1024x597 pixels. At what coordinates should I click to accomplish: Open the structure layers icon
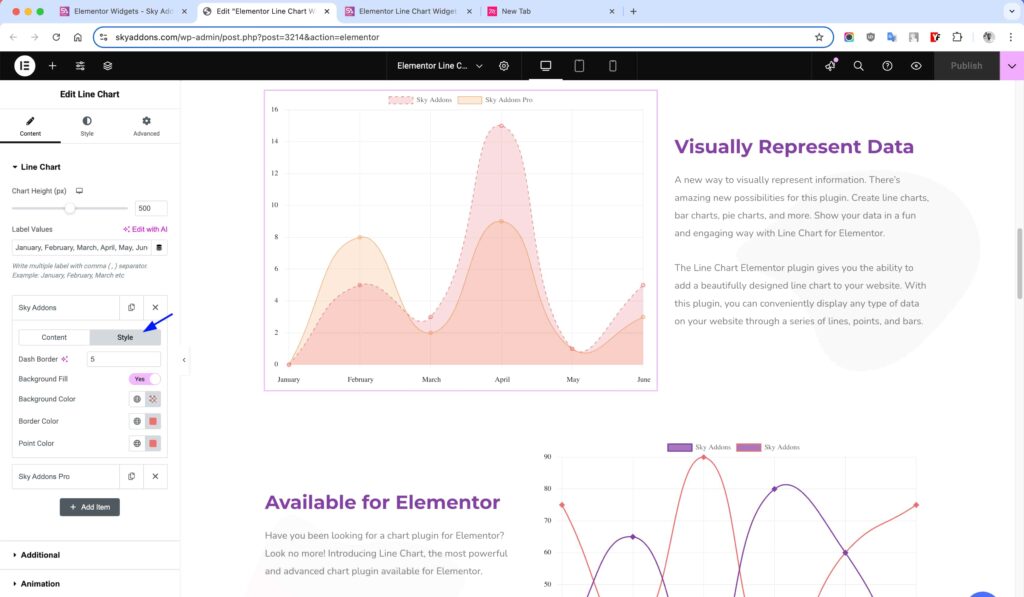click(x=108, y=65)
